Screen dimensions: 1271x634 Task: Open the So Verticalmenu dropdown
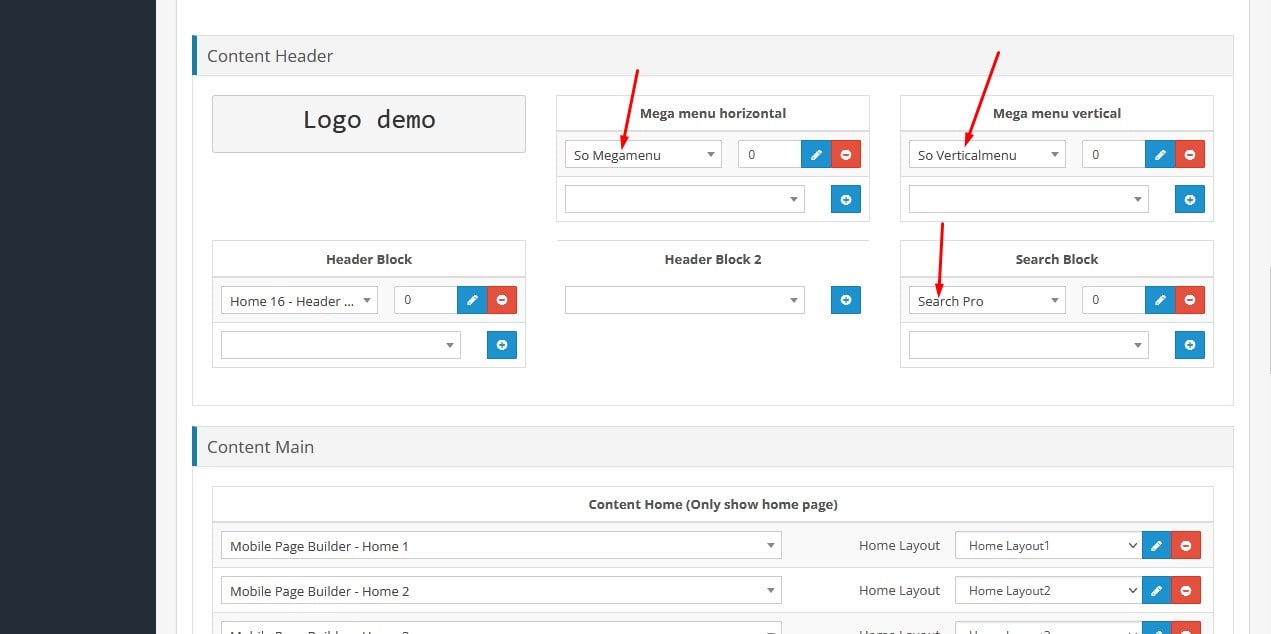(x=987, y=155)
